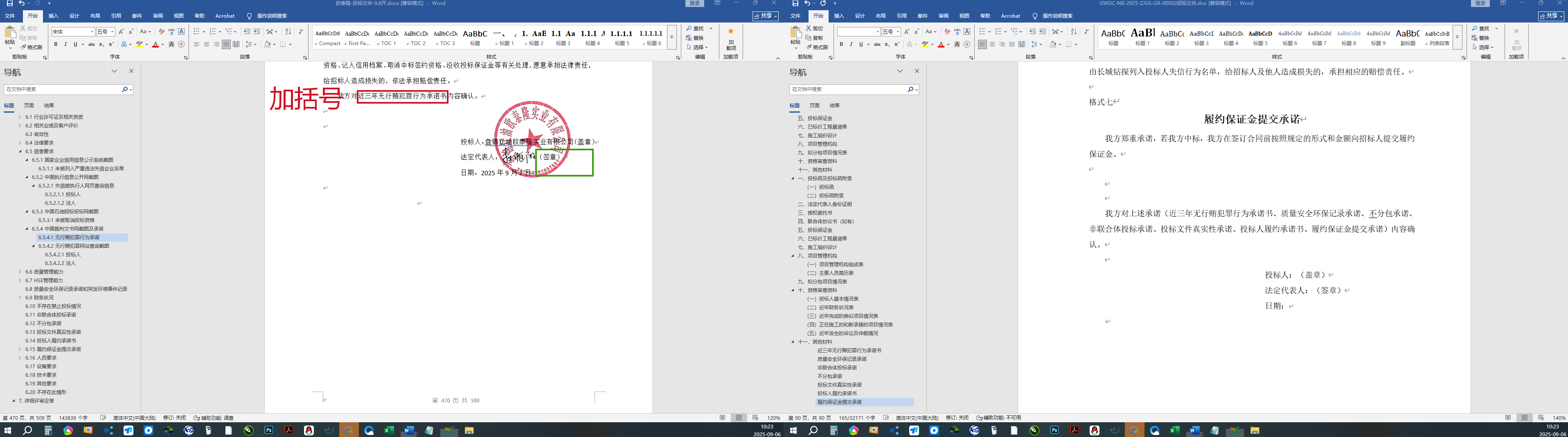Decrease font size in the right Word window
1568x437 pixels.
(917, 32)
